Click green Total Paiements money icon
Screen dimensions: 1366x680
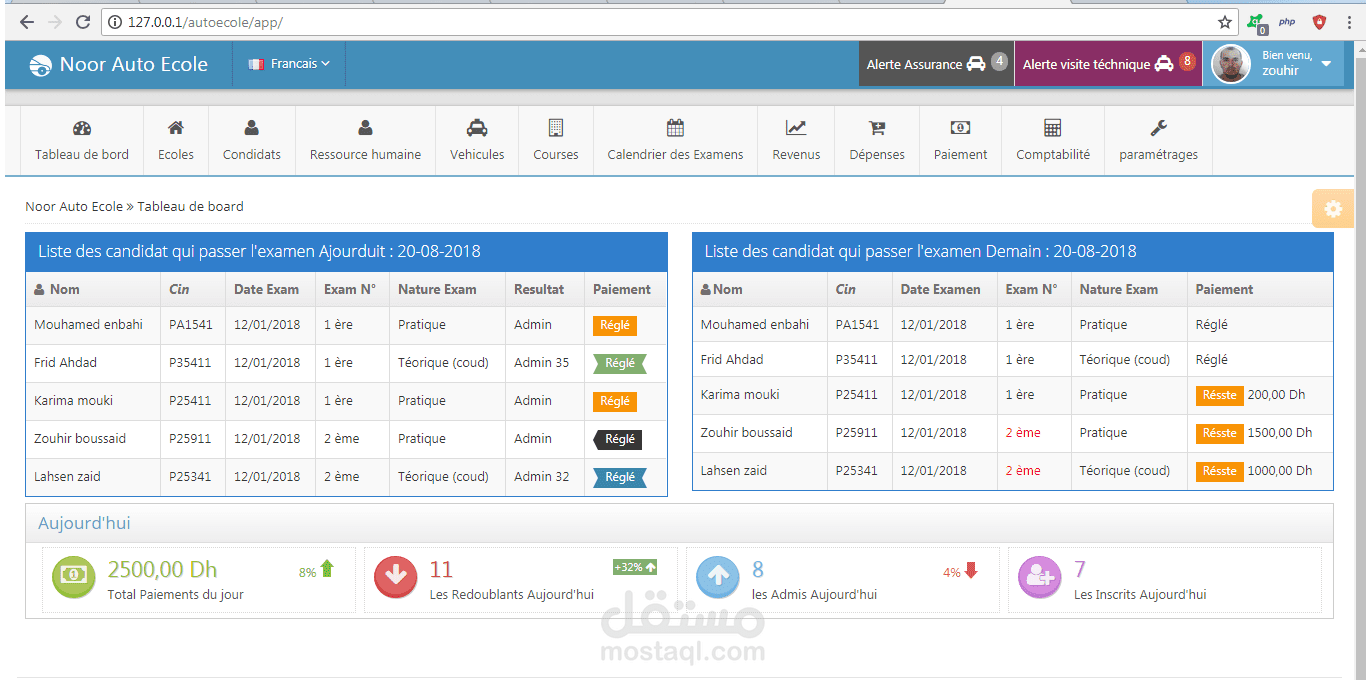tap(73, 576)
